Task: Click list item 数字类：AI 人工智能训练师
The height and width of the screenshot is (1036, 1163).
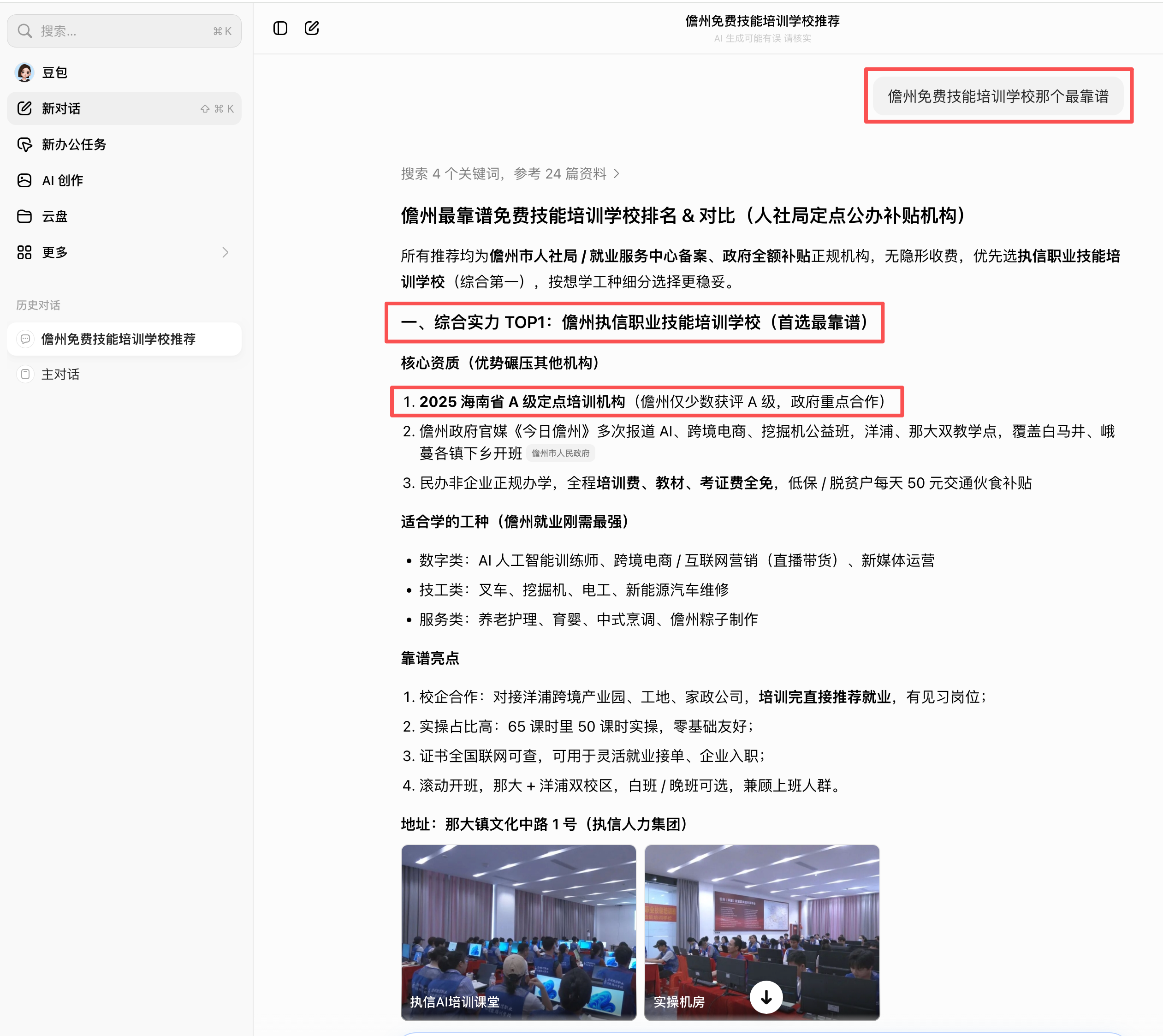Action: pyautogui.click(x=676, y=560)
